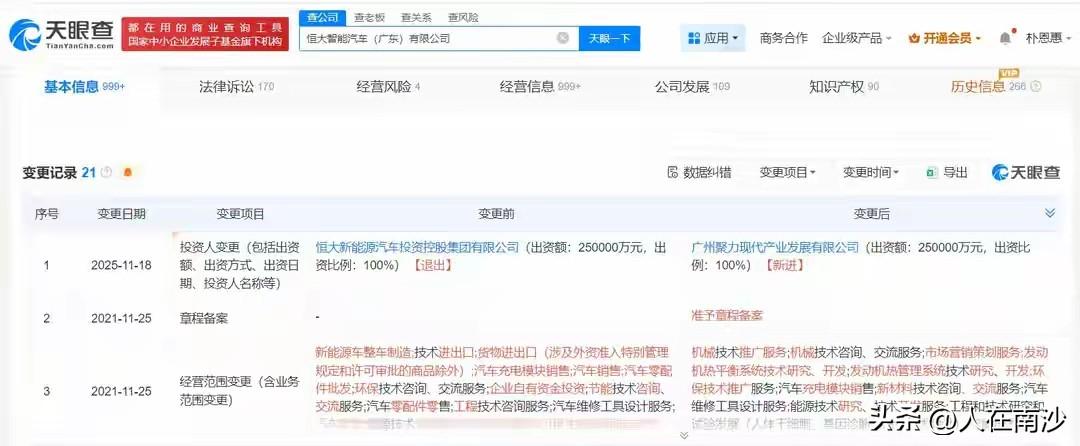Image resolution: width=1080 pixels, height=446 pixels.
Task: Switch to the 基本信息 tab
Action: tap(84, 87)
